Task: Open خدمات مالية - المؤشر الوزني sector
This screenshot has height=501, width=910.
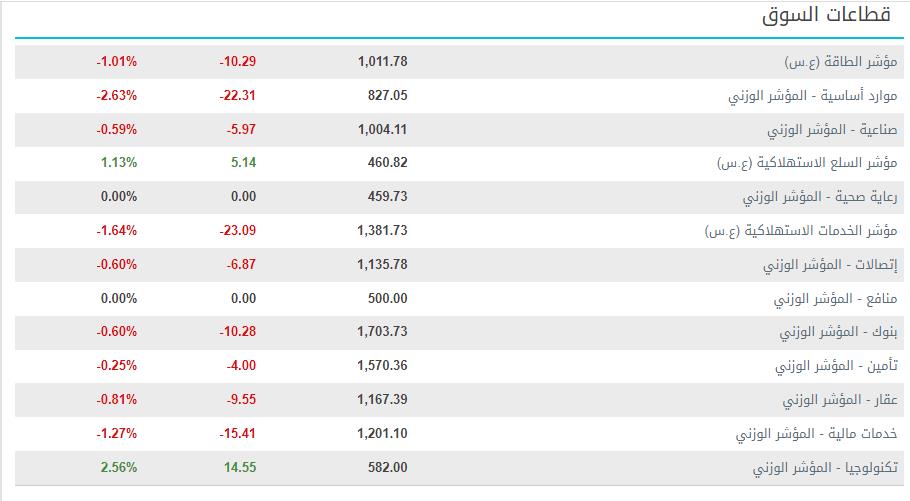Action: tap(817, 434)
